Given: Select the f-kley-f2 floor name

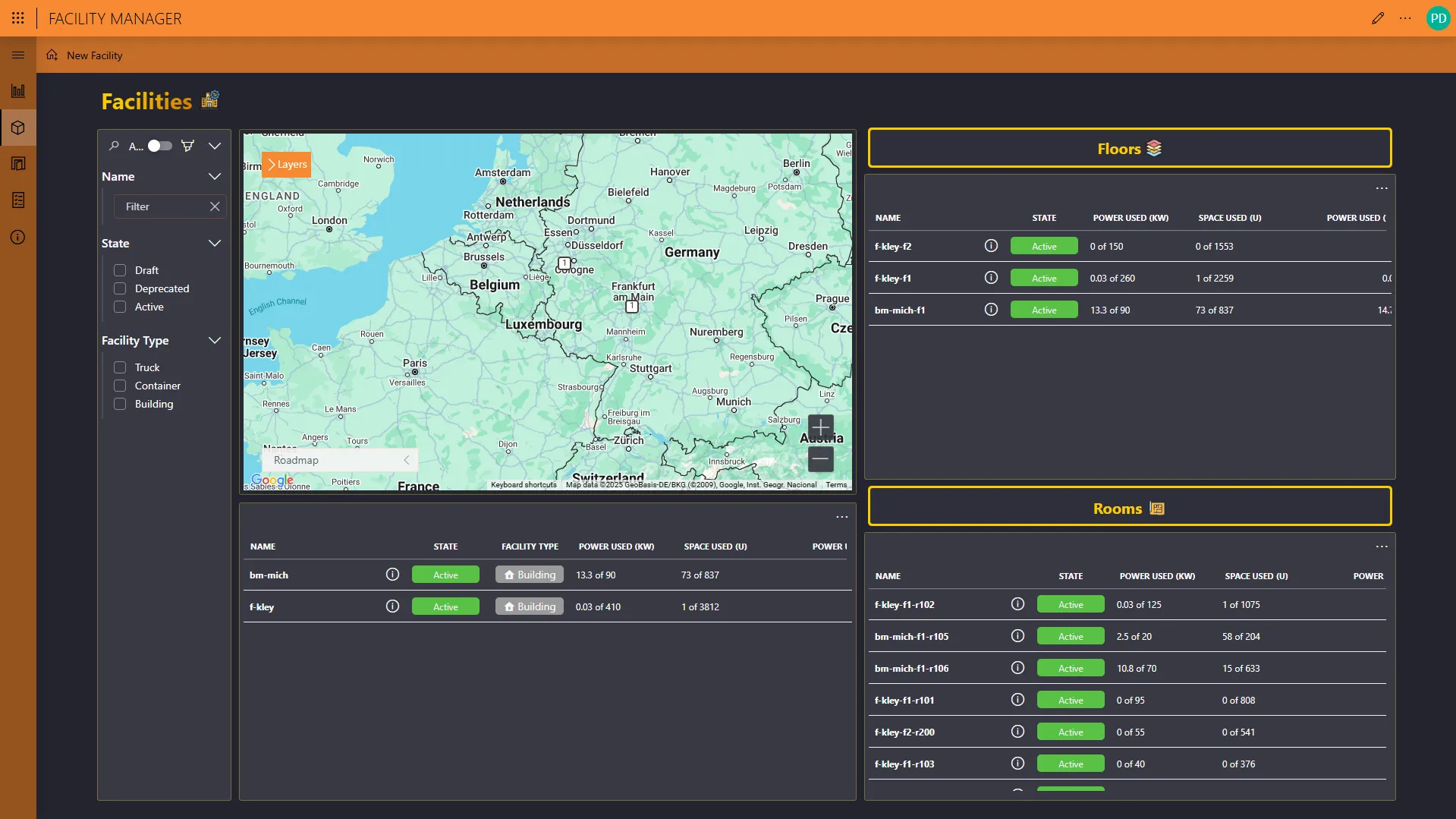Looking at the screenshot, I should point(893,247).
